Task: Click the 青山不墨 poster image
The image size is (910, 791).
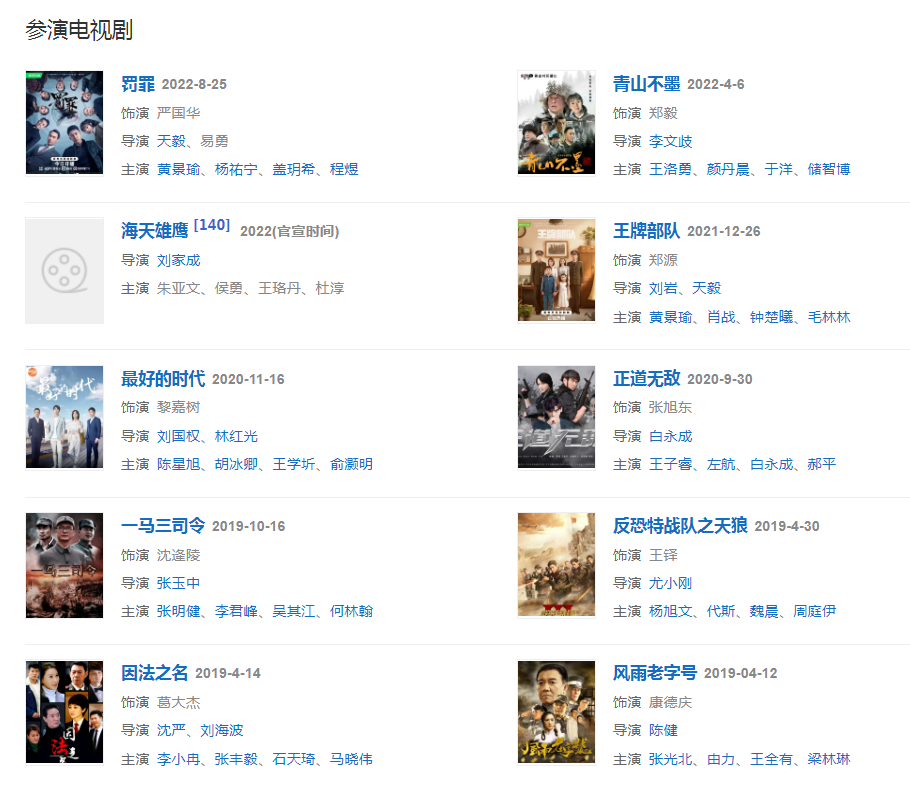Action: click(x=556, y=123)
